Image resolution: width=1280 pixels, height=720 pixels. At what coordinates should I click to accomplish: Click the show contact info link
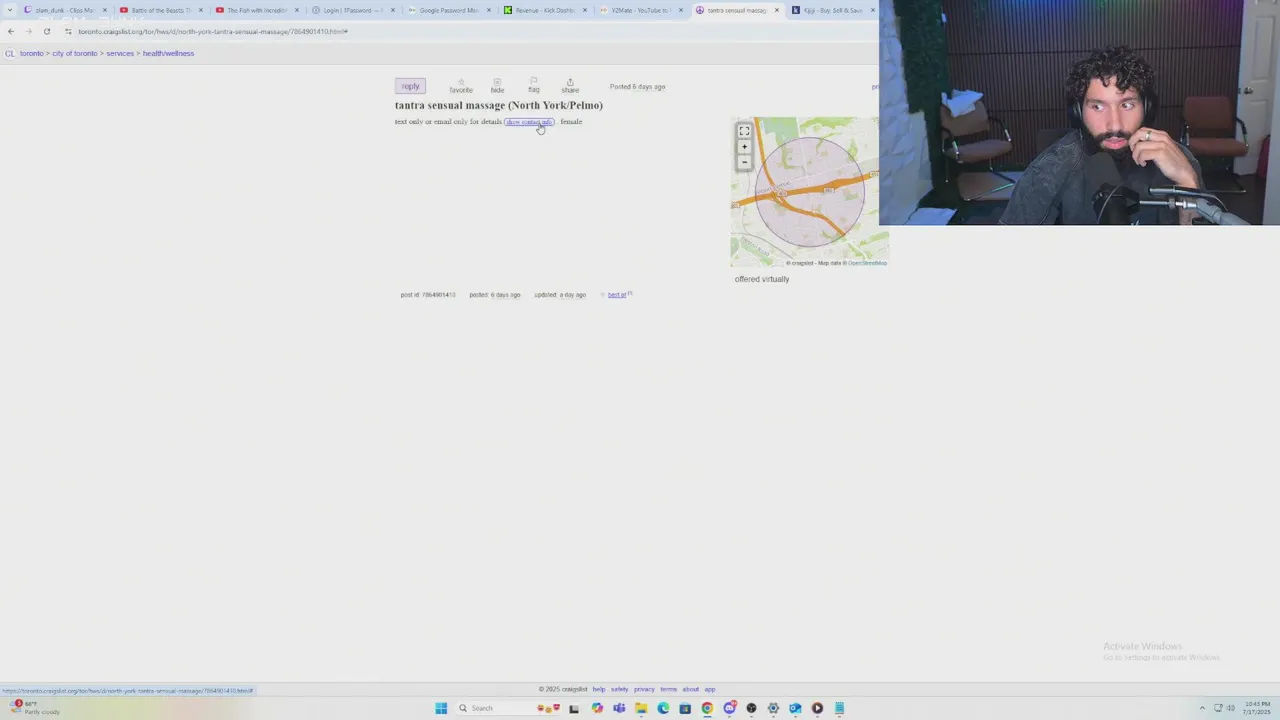tap(529, 122)
